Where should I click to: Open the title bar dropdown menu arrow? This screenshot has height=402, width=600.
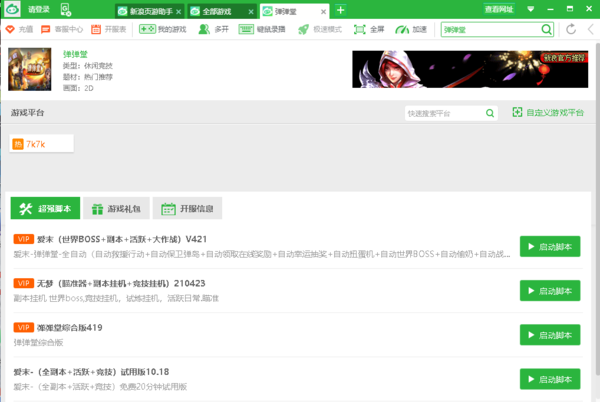coord(530,9)
